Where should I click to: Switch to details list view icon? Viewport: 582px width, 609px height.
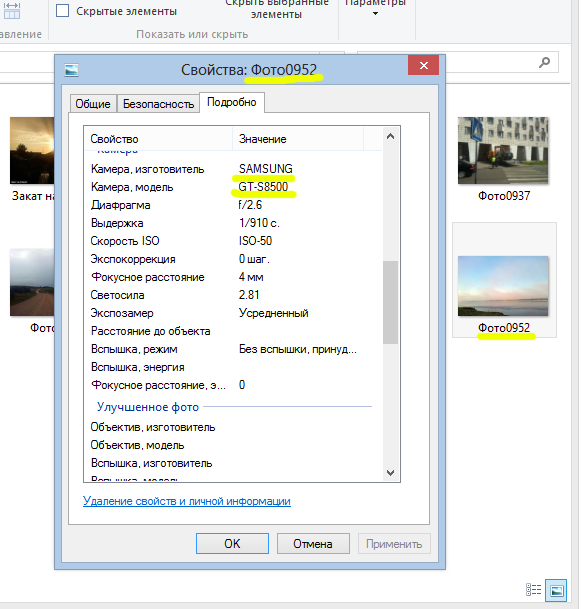pyautogui.click(x=533, y=590)
